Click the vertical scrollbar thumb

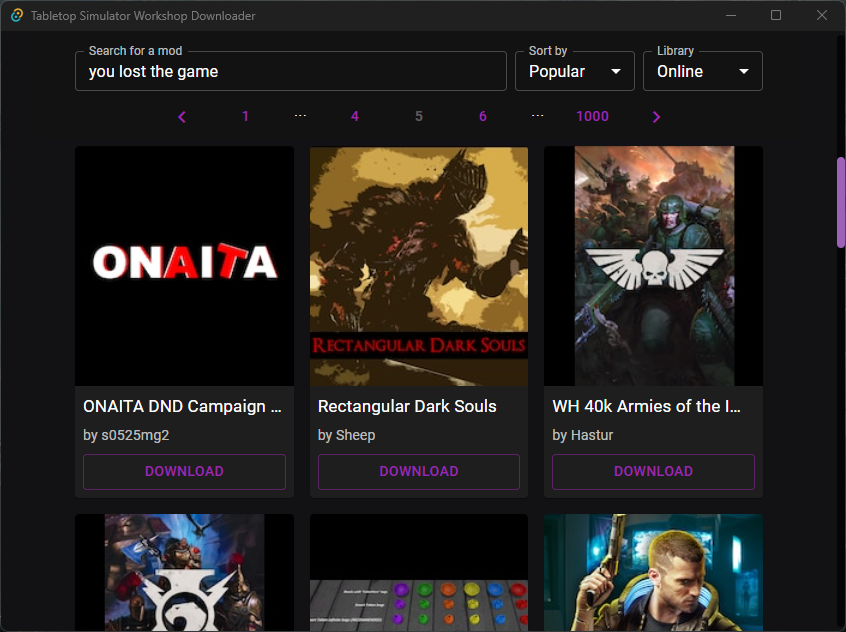(x=841, y=202)
